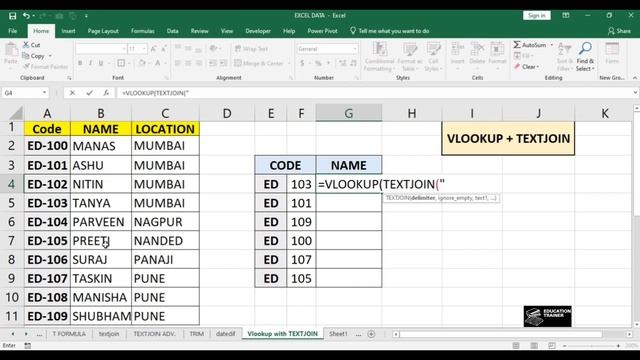This screenshot has height=360, width=640.
Task: Expand the formula bar
Action: click(x=635, y=93)
